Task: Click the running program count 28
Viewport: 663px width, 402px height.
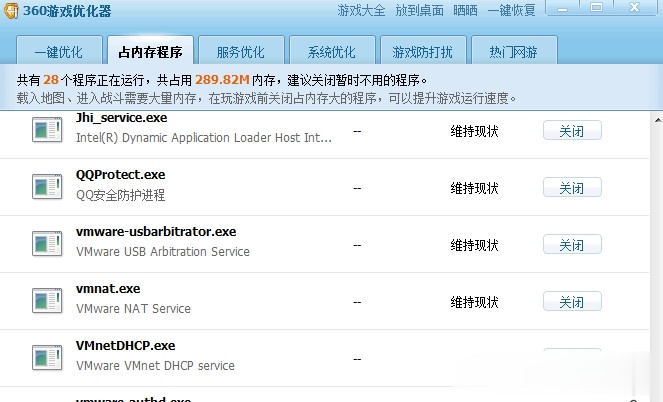Action: pos(51,79)
